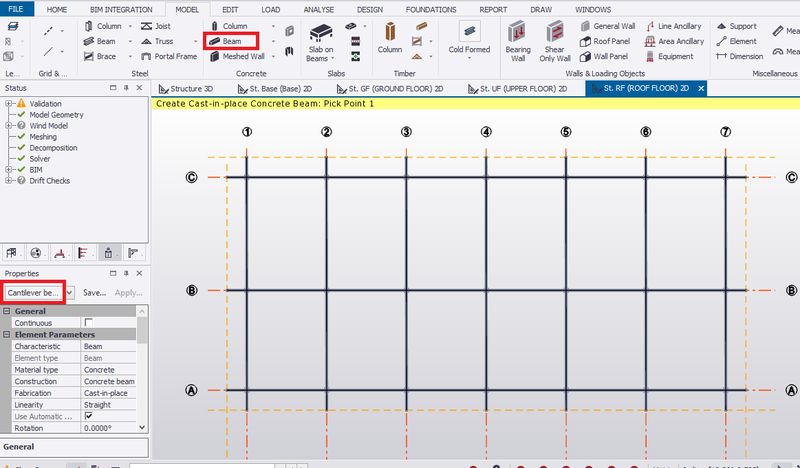Select the Equipment tool

point(669,57)
